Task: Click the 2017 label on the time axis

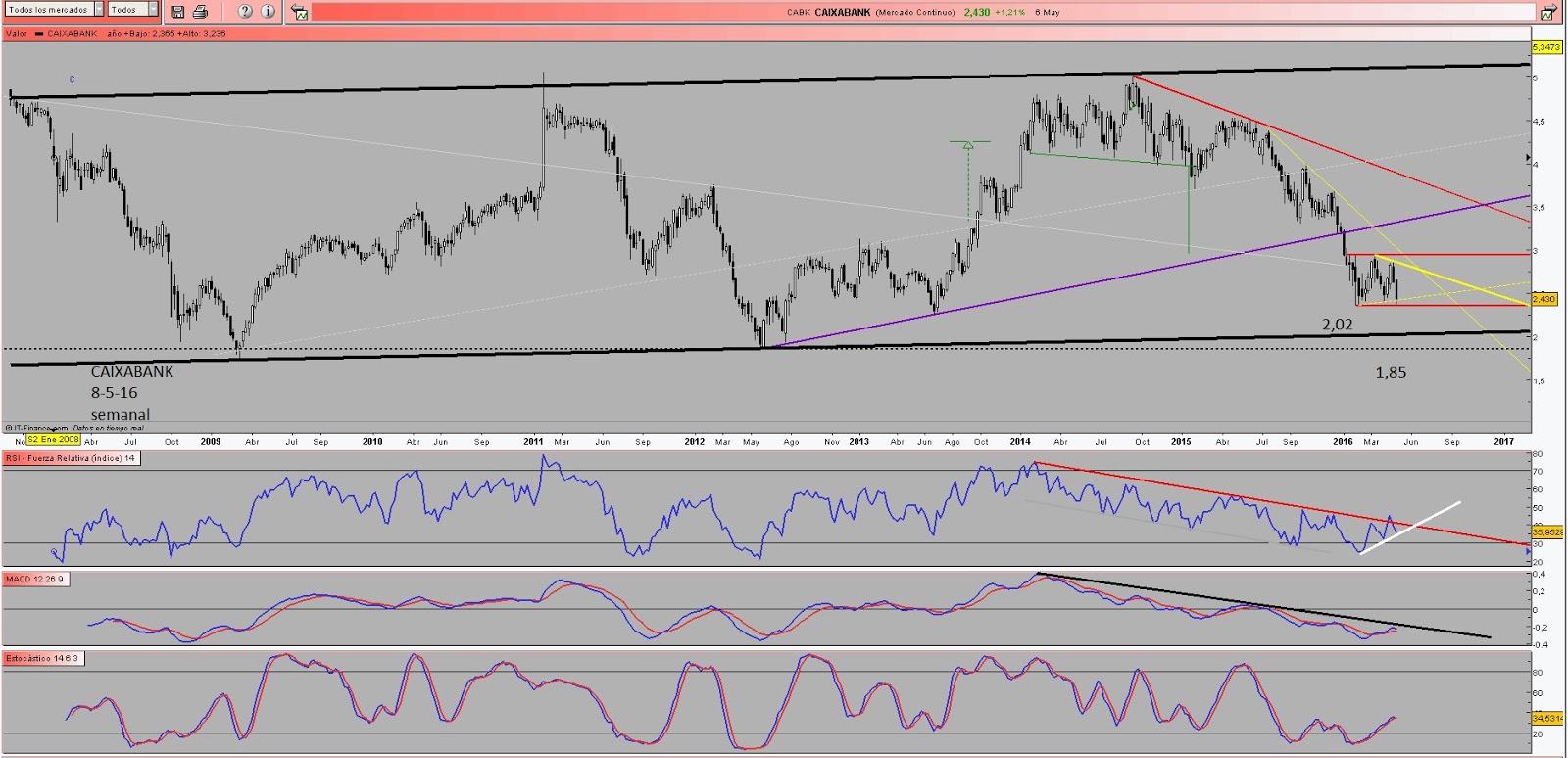Action: point(1503,442)
